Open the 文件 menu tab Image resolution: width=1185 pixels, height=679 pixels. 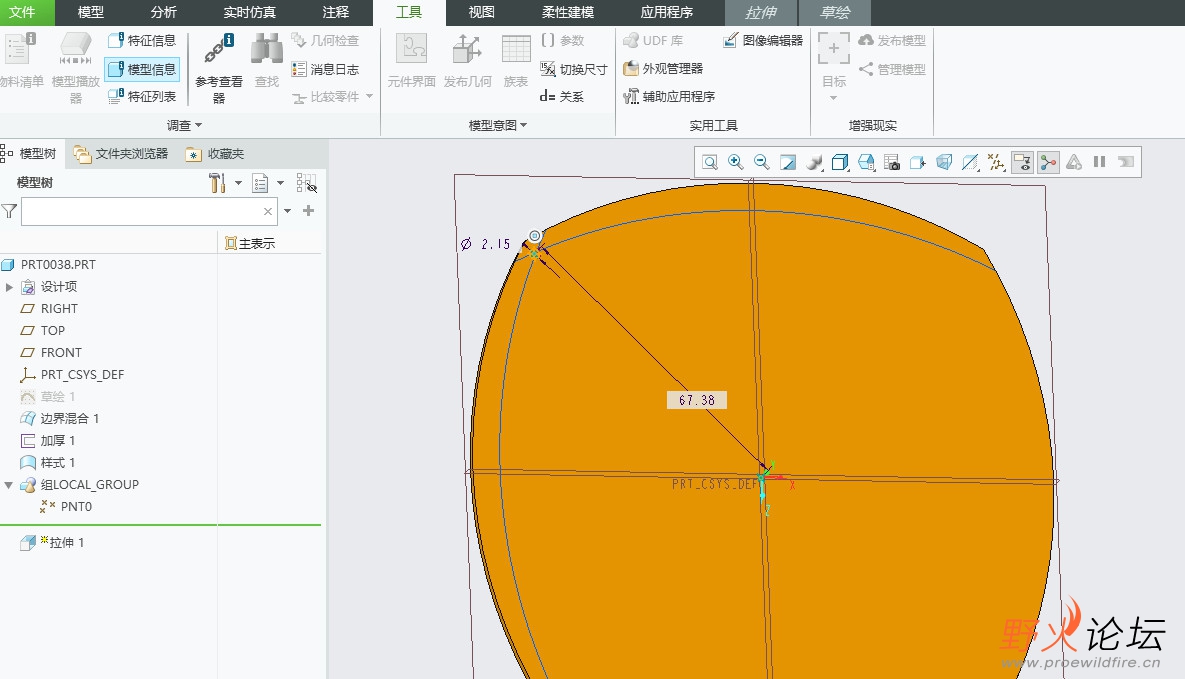click(22, 12)
